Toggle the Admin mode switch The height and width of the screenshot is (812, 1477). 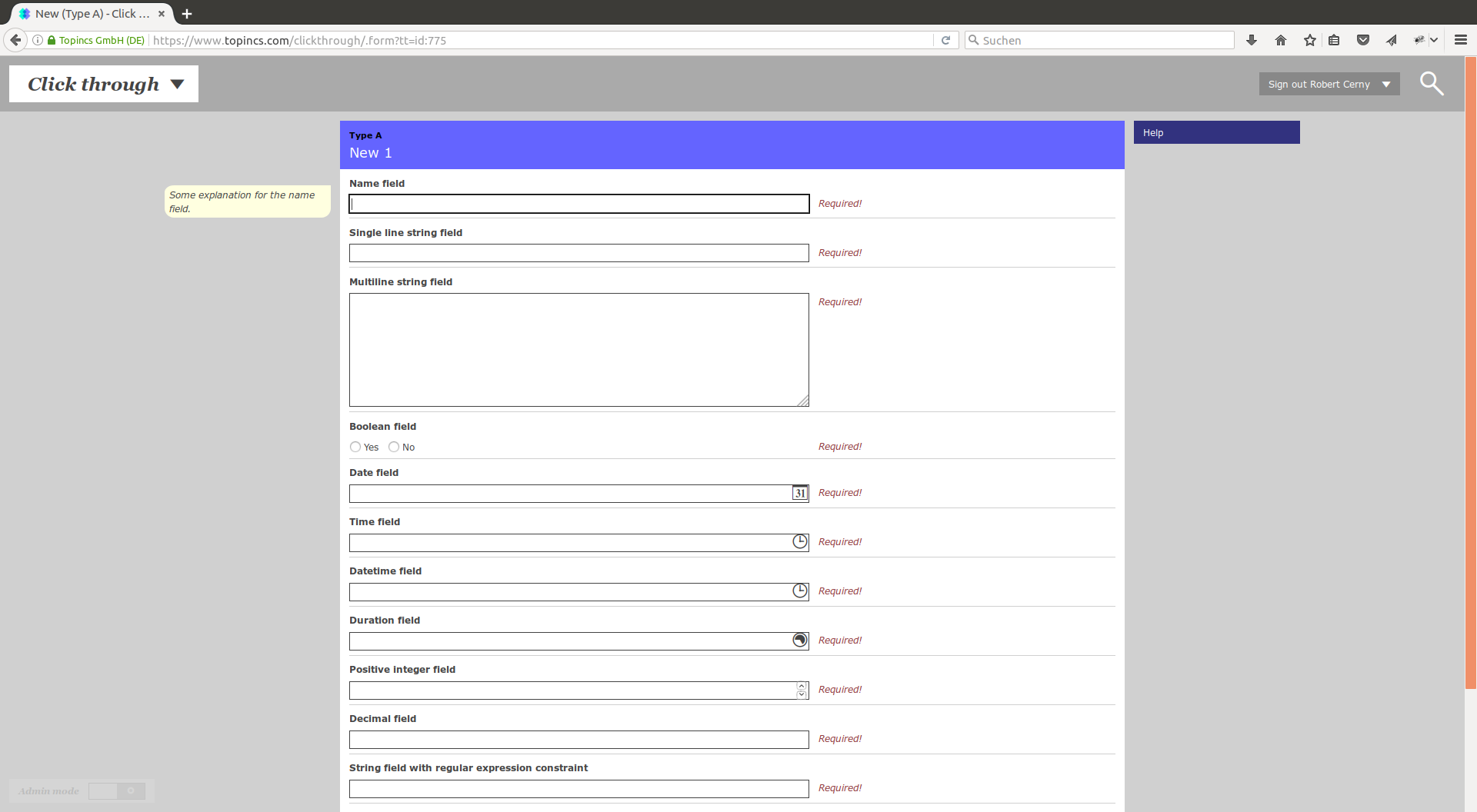click(117, 791)
